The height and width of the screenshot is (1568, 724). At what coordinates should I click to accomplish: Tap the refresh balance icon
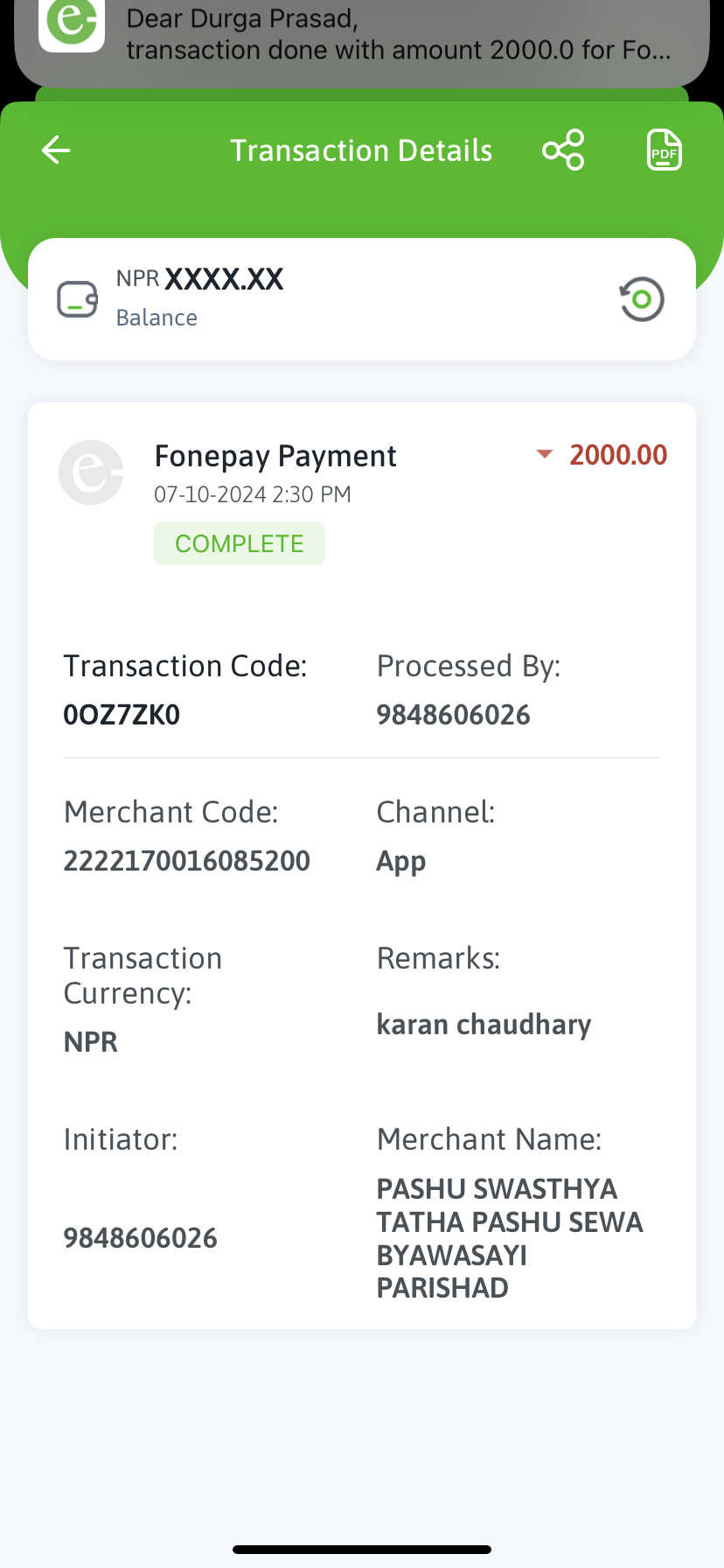click(x=642, y=299)
